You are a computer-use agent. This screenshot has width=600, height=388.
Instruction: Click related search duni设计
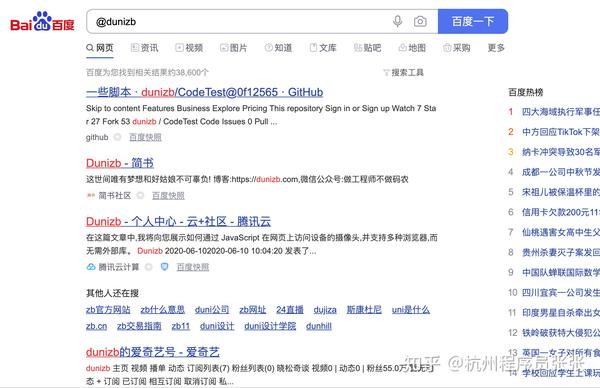pyautogui.click(x=217, y=326)
